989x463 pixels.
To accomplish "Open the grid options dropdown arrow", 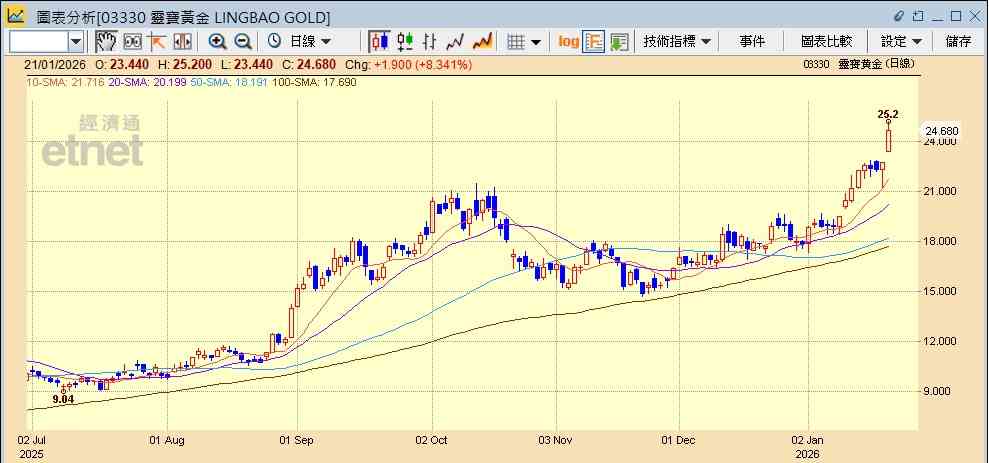I will [x=536, y=42].
